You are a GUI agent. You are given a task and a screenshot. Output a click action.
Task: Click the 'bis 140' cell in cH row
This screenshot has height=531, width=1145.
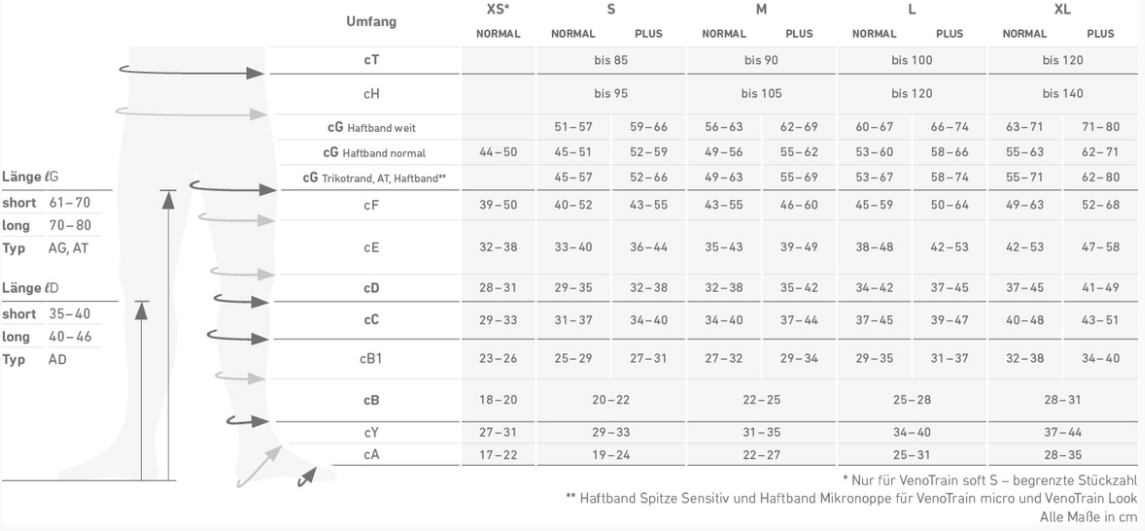coord(1061,94)
